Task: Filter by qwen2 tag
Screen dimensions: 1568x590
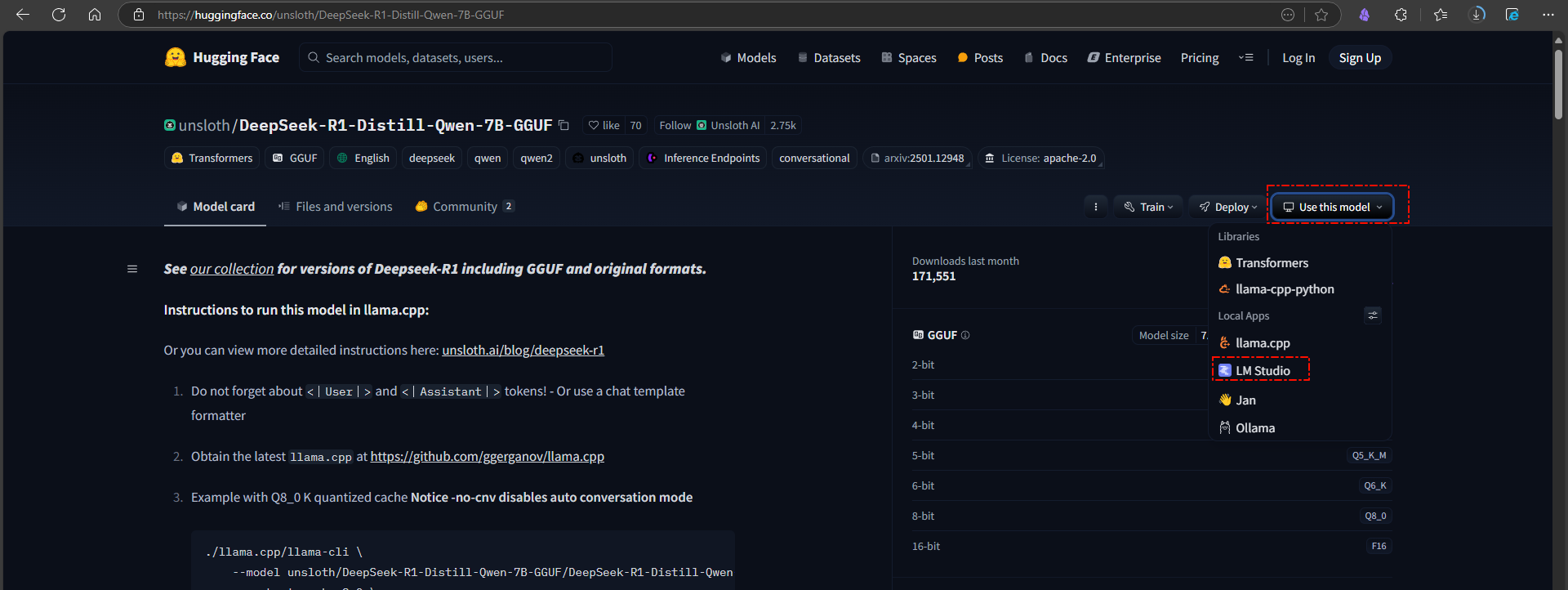Action: (x=537, y=158)
